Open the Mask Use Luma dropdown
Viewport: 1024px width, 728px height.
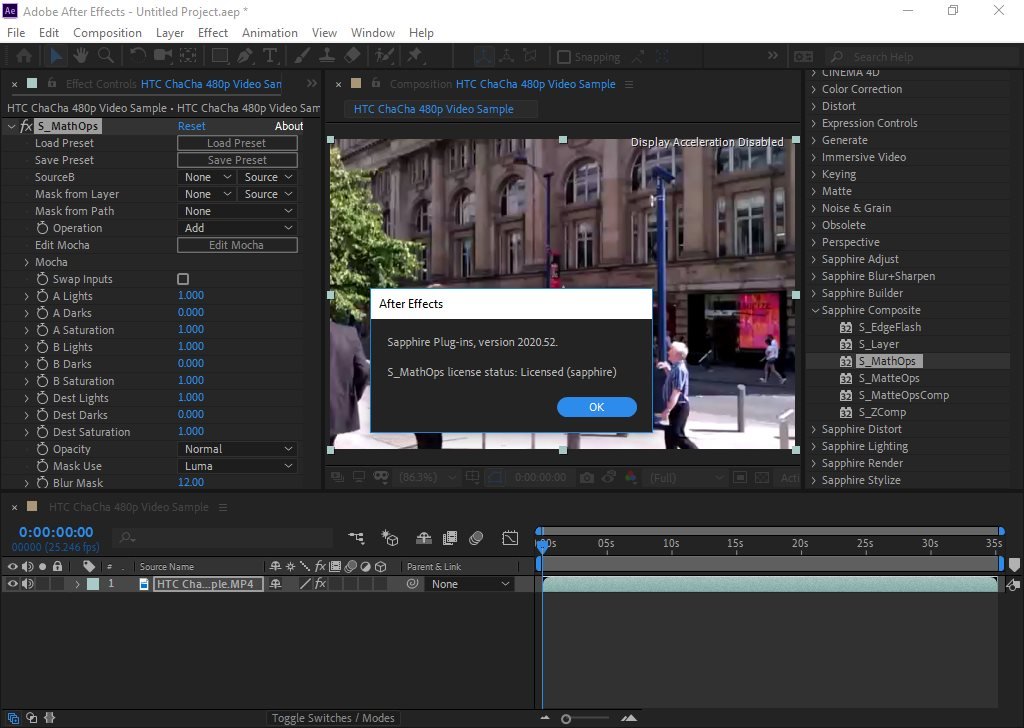point(237,466)
